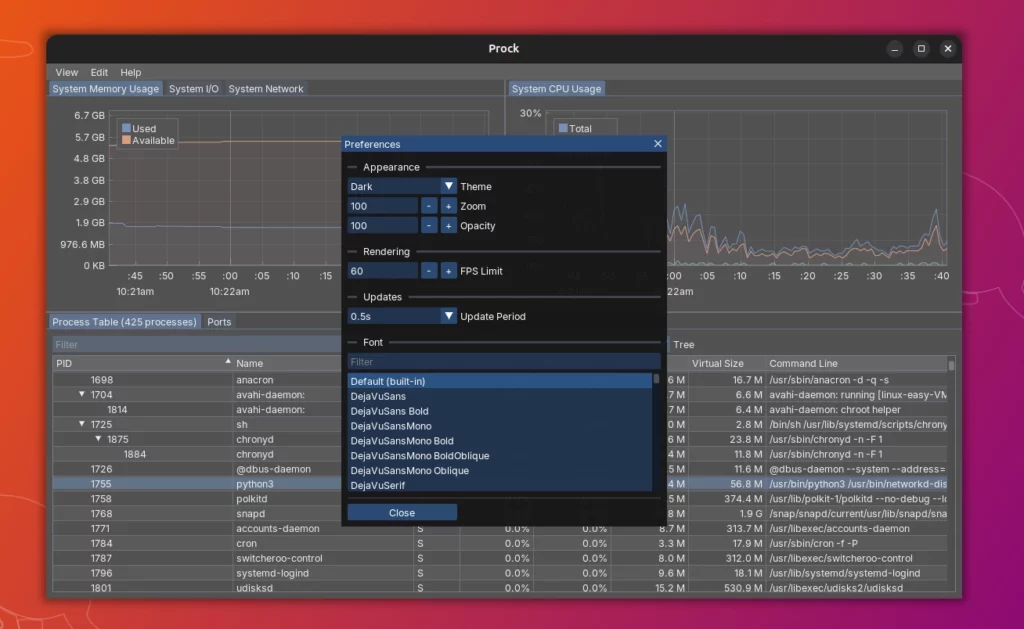Open the Help menu

pos(131,72)
